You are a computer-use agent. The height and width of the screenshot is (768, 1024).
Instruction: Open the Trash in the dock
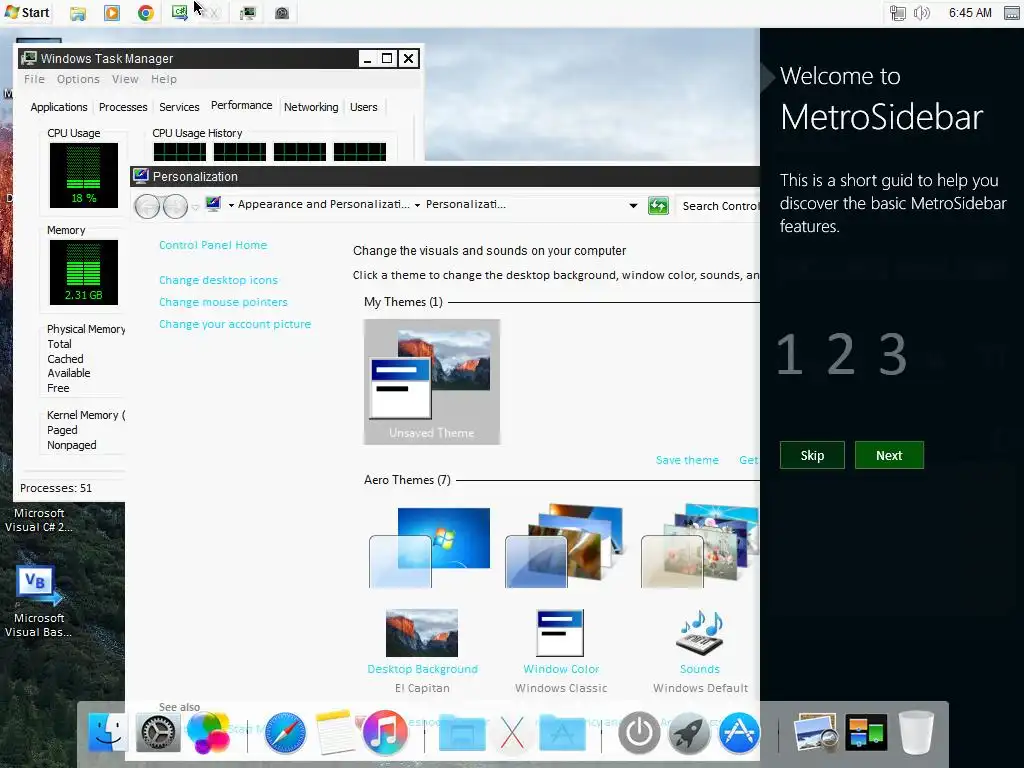pos(916,732)
